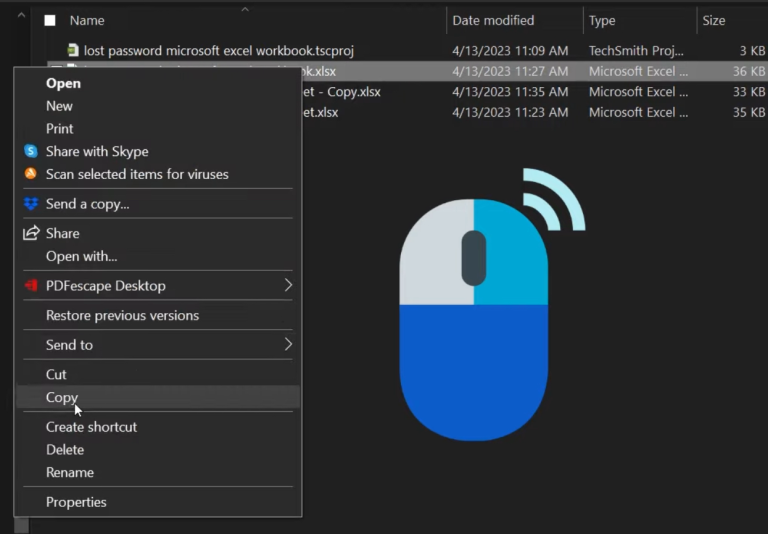Select the lost password workbook.tscproj file
The width and height of the screenshot is (768, 534).
(x=218, y=50)
